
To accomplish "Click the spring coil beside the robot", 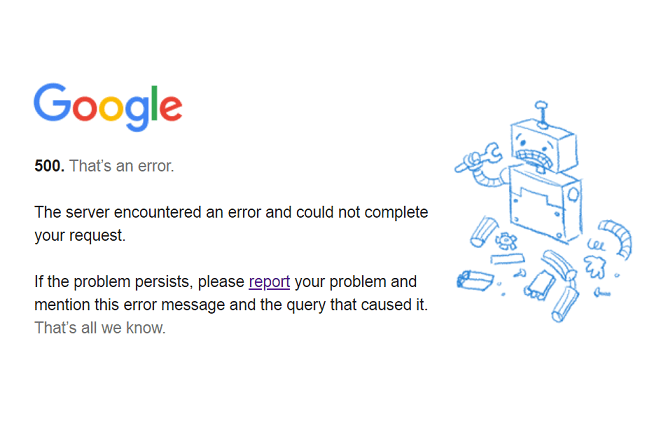I will click(x=596, y=244).
